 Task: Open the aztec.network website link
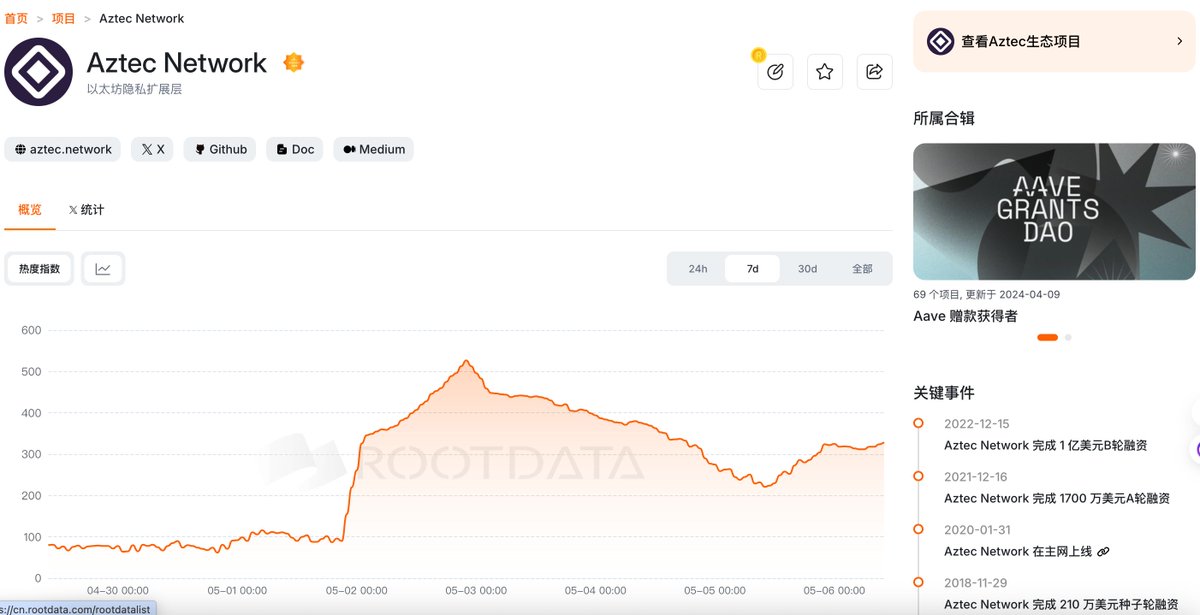click(x=63, y=149)
